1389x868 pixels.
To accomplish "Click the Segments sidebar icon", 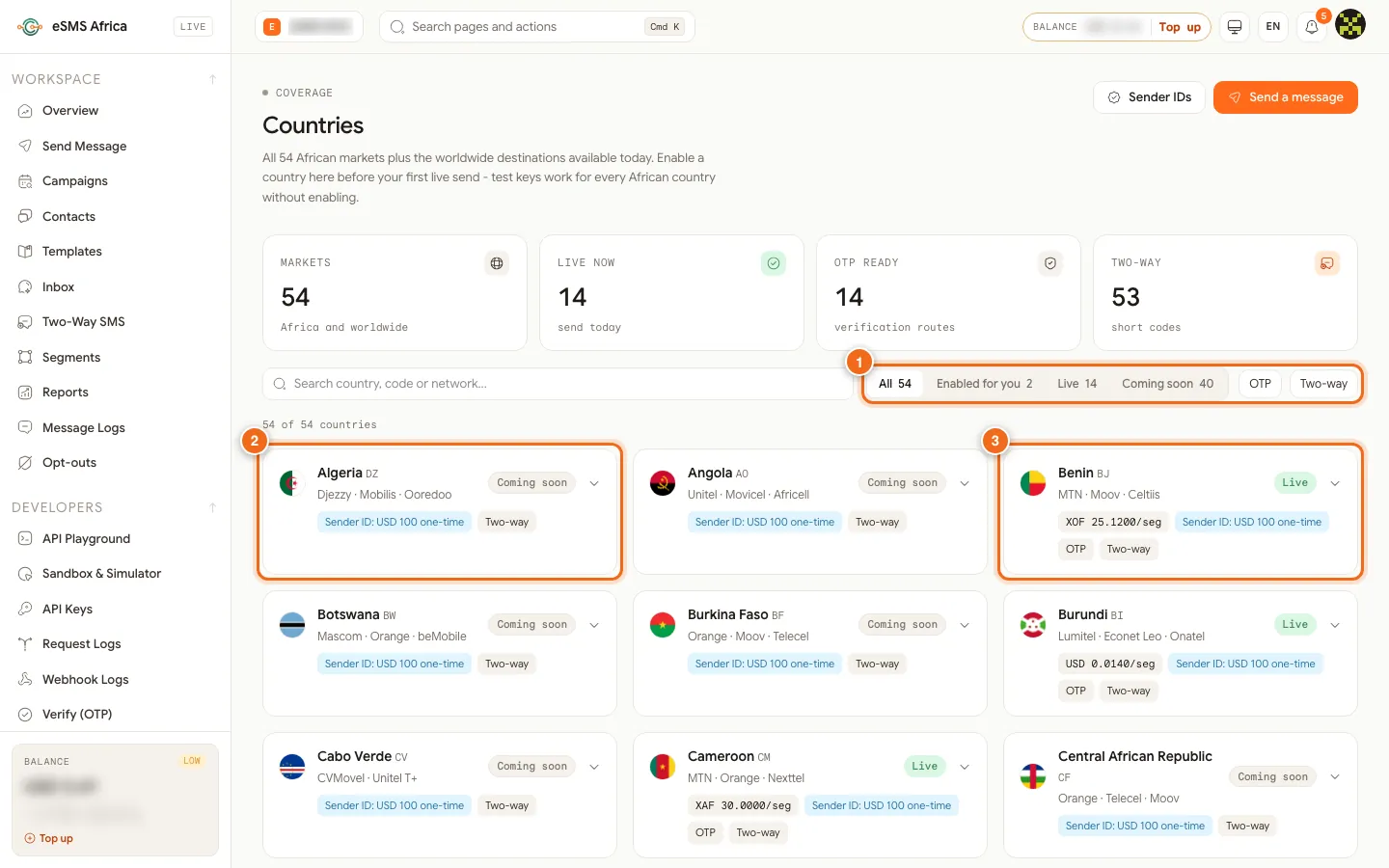I will [25, 357].
